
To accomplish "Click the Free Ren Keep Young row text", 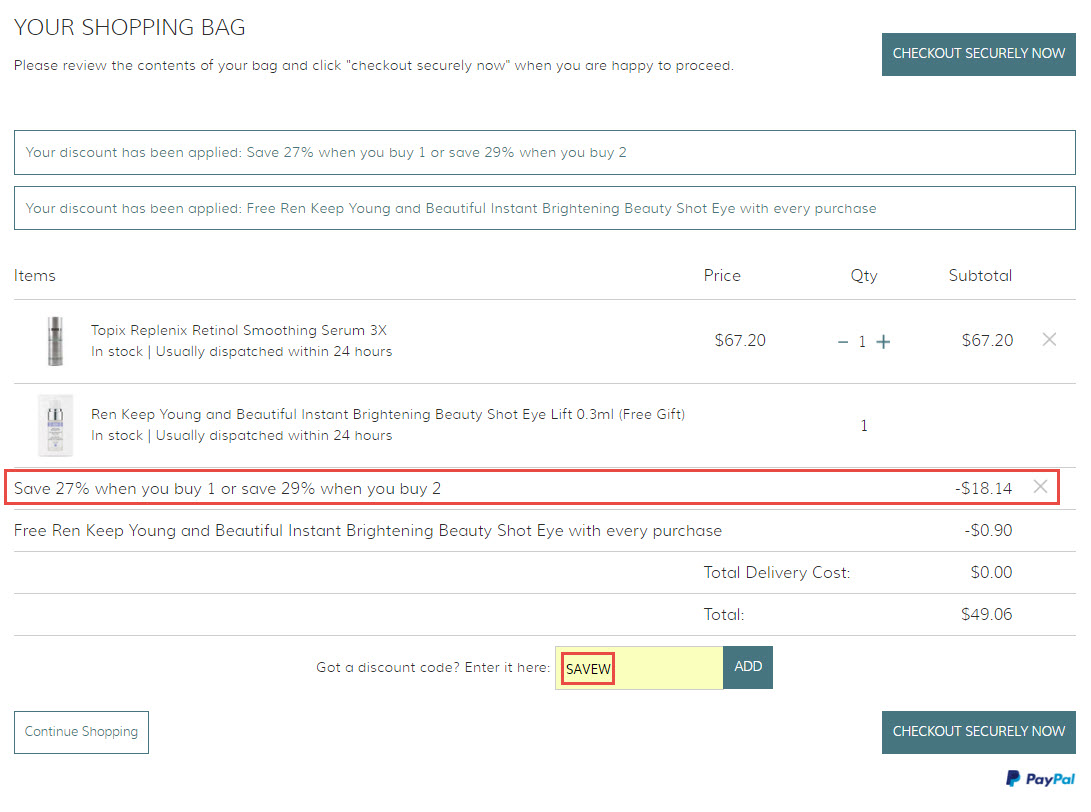I will pos(368,531).
